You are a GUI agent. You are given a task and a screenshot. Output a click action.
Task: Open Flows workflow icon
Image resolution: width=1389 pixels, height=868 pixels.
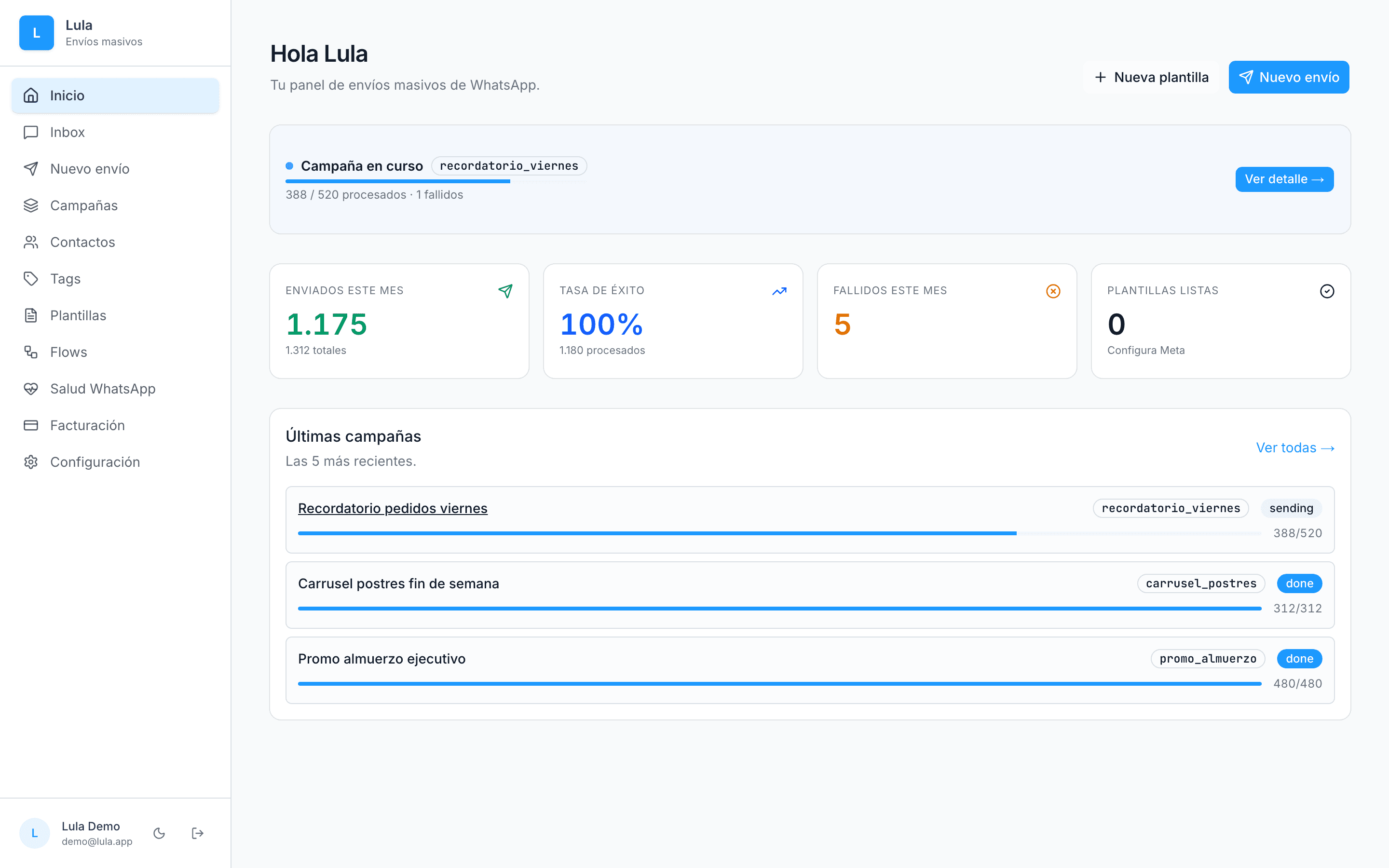[x=31, y=352]
